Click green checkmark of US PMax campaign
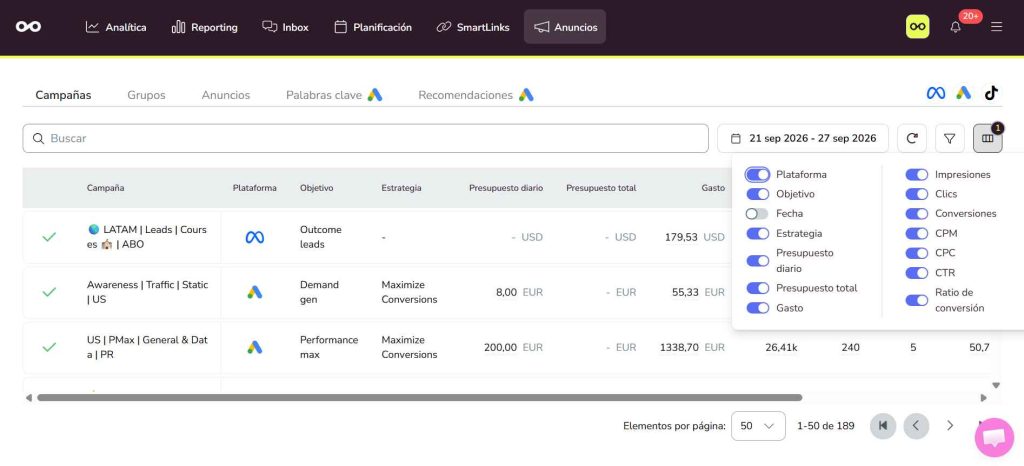Screen dimensions: 1024x466 49,347
